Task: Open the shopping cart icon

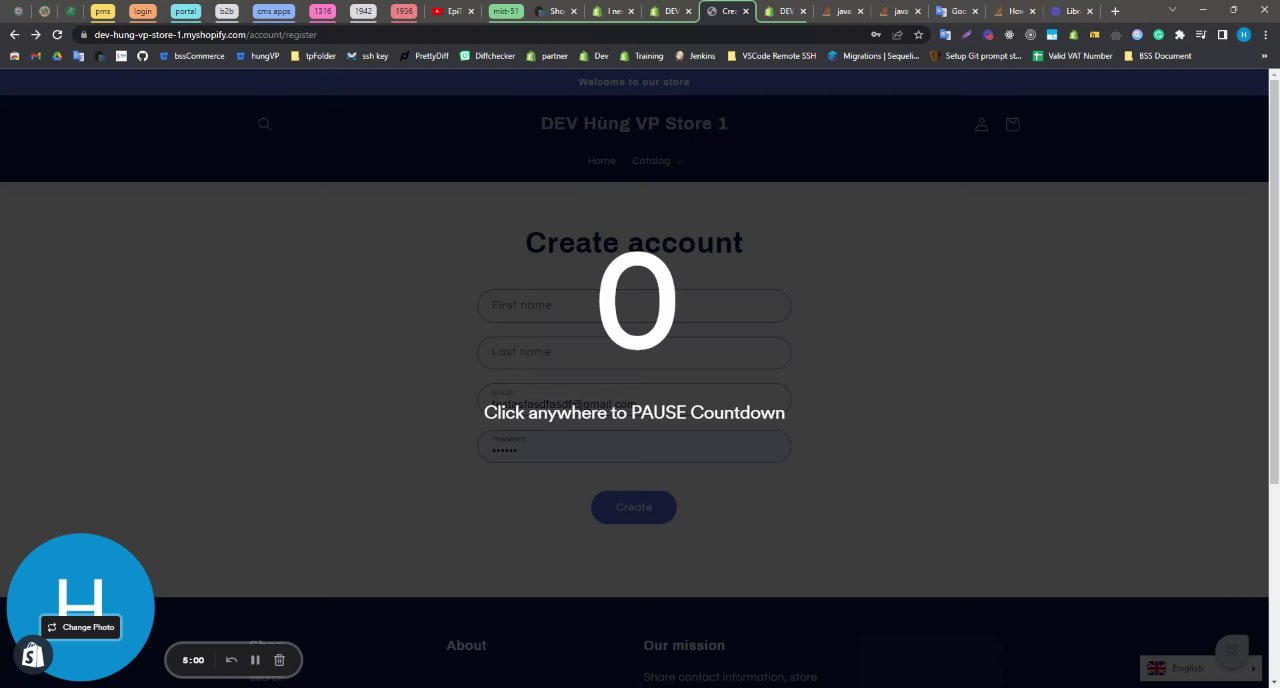Action: click(1012, 124)
